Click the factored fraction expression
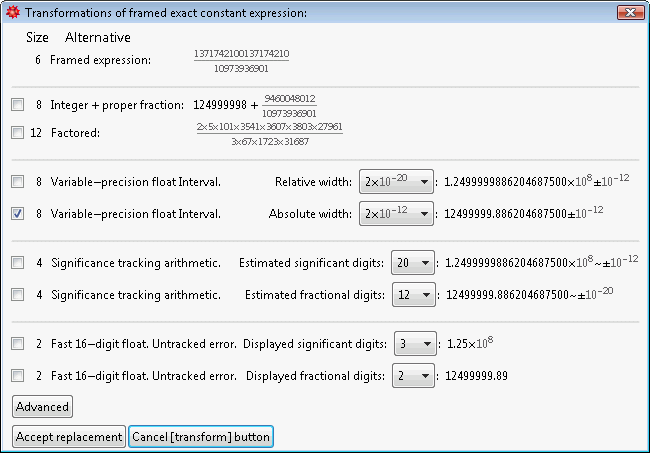Screen dimensions: 650x453 (270, 134)
